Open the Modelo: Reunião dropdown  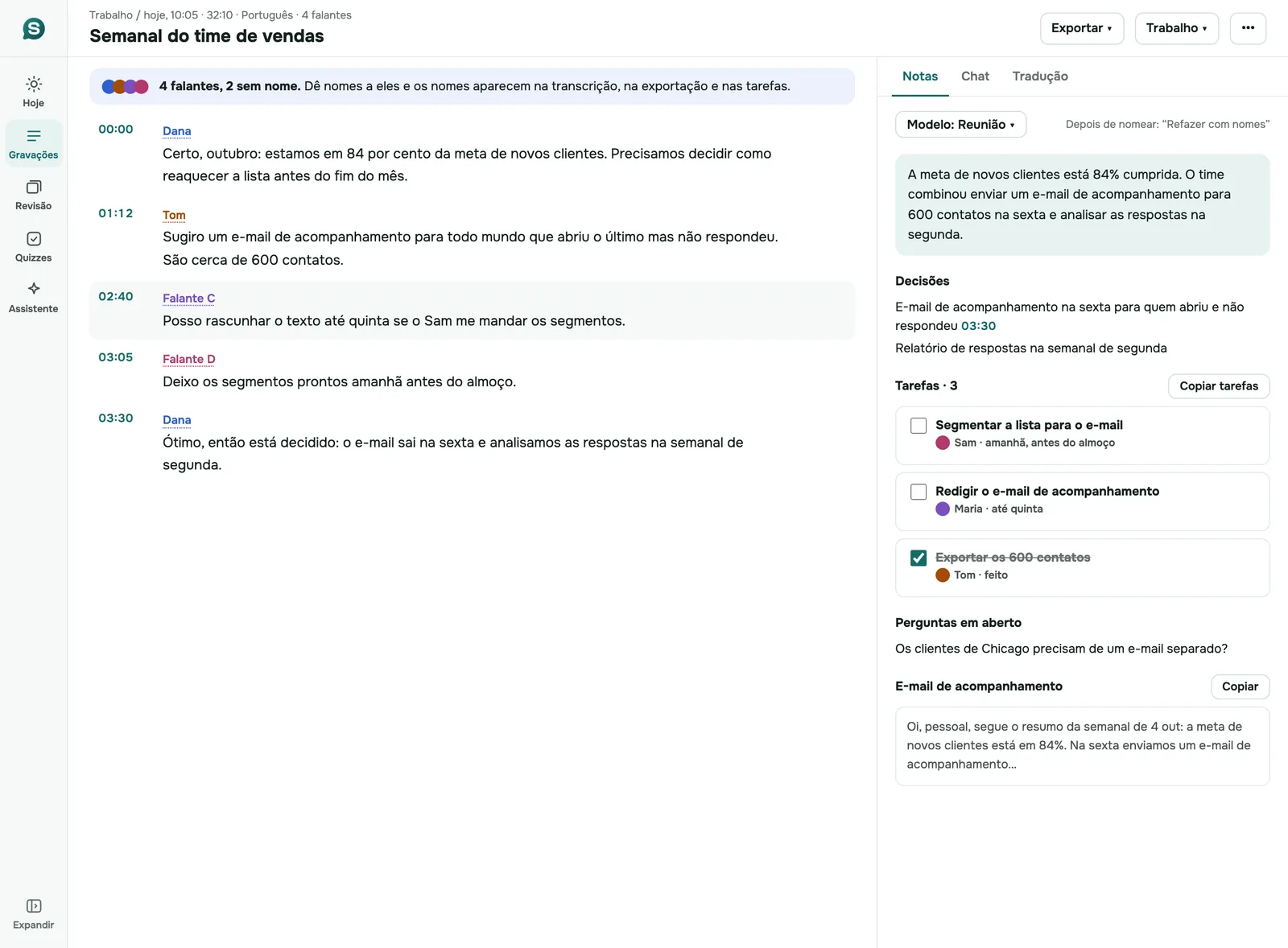(960, 124)
